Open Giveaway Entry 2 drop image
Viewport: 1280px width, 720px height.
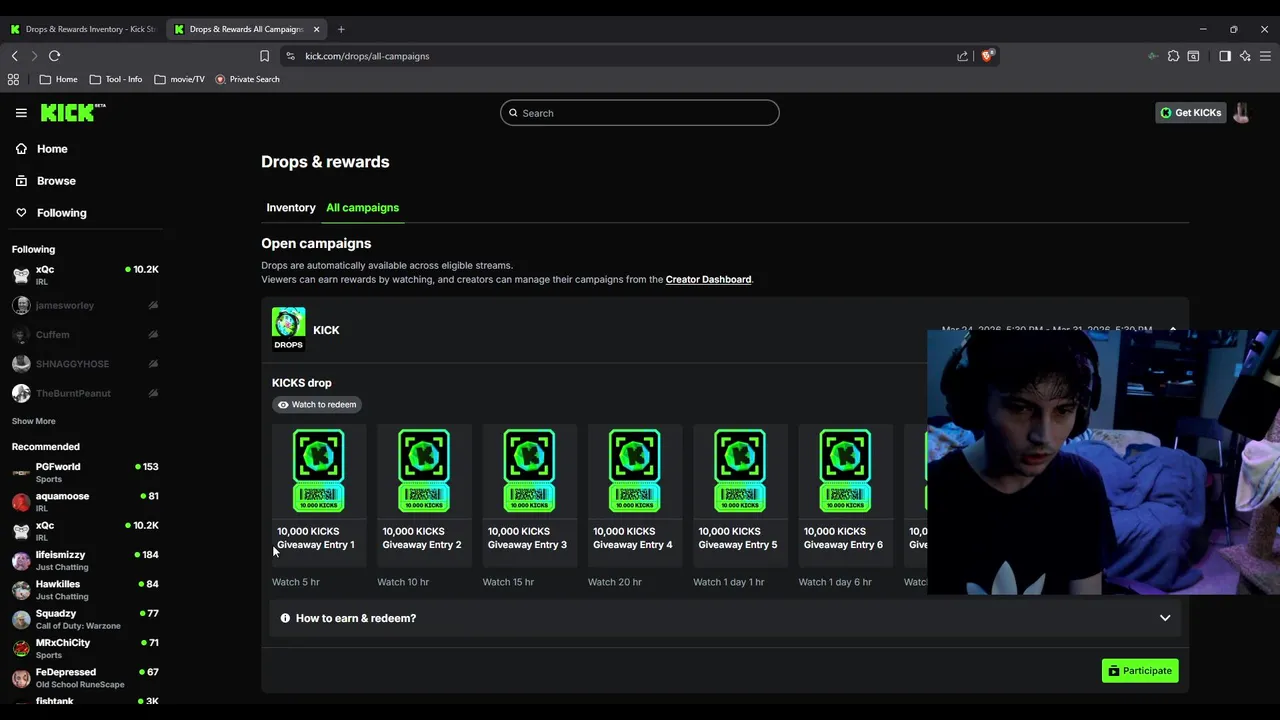(424, 470)
